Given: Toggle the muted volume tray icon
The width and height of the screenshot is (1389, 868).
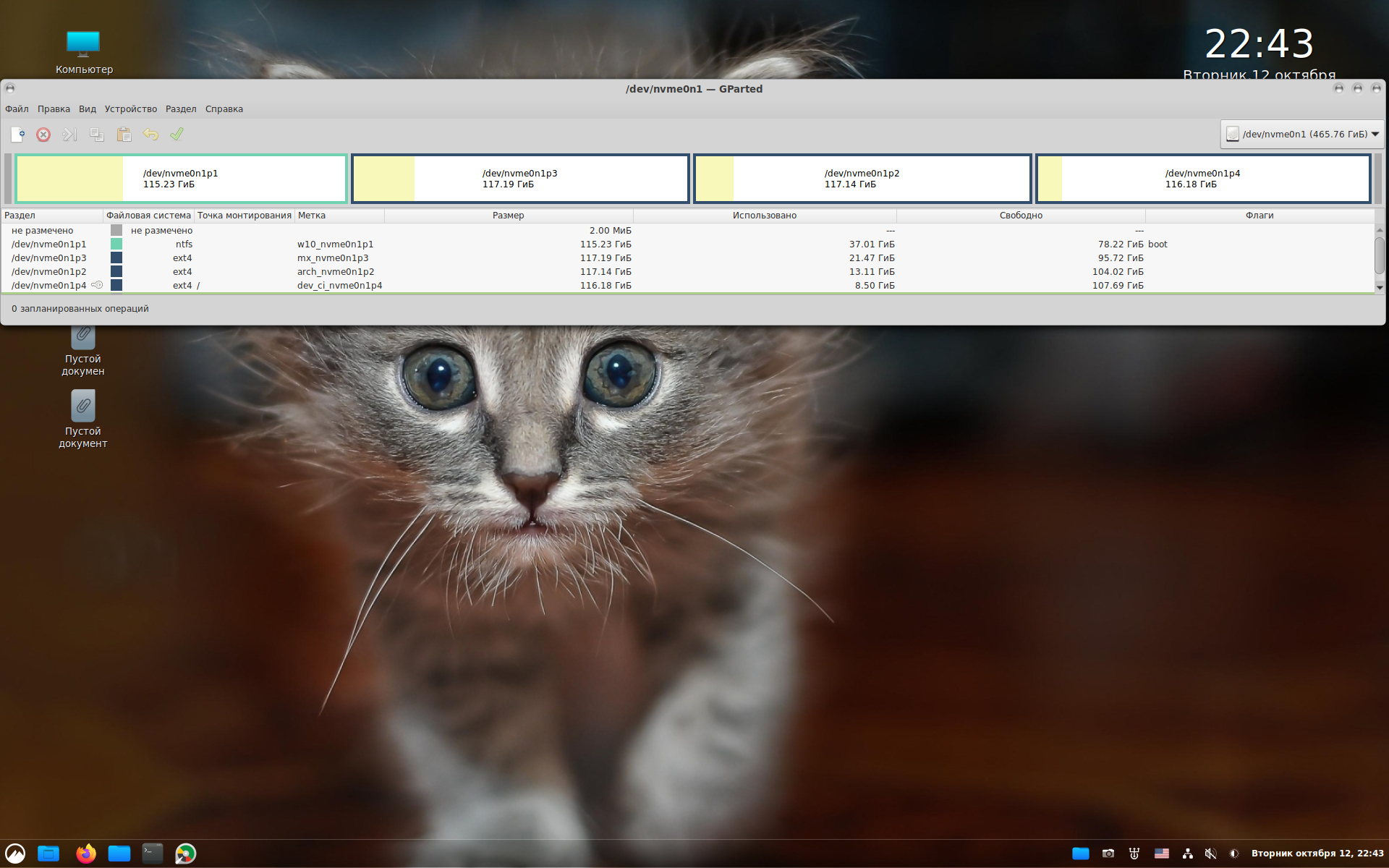Looking at the screenshot, I should 1210,854.
